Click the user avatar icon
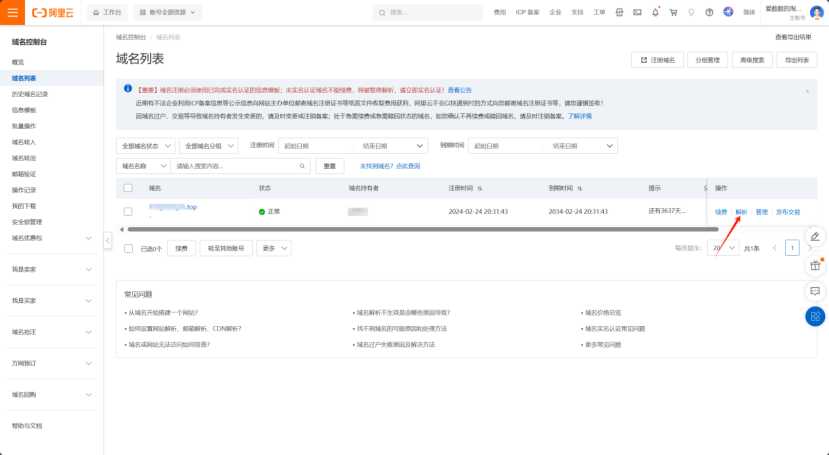The height and width of the screenshot is (455, 829). point(816,12)
